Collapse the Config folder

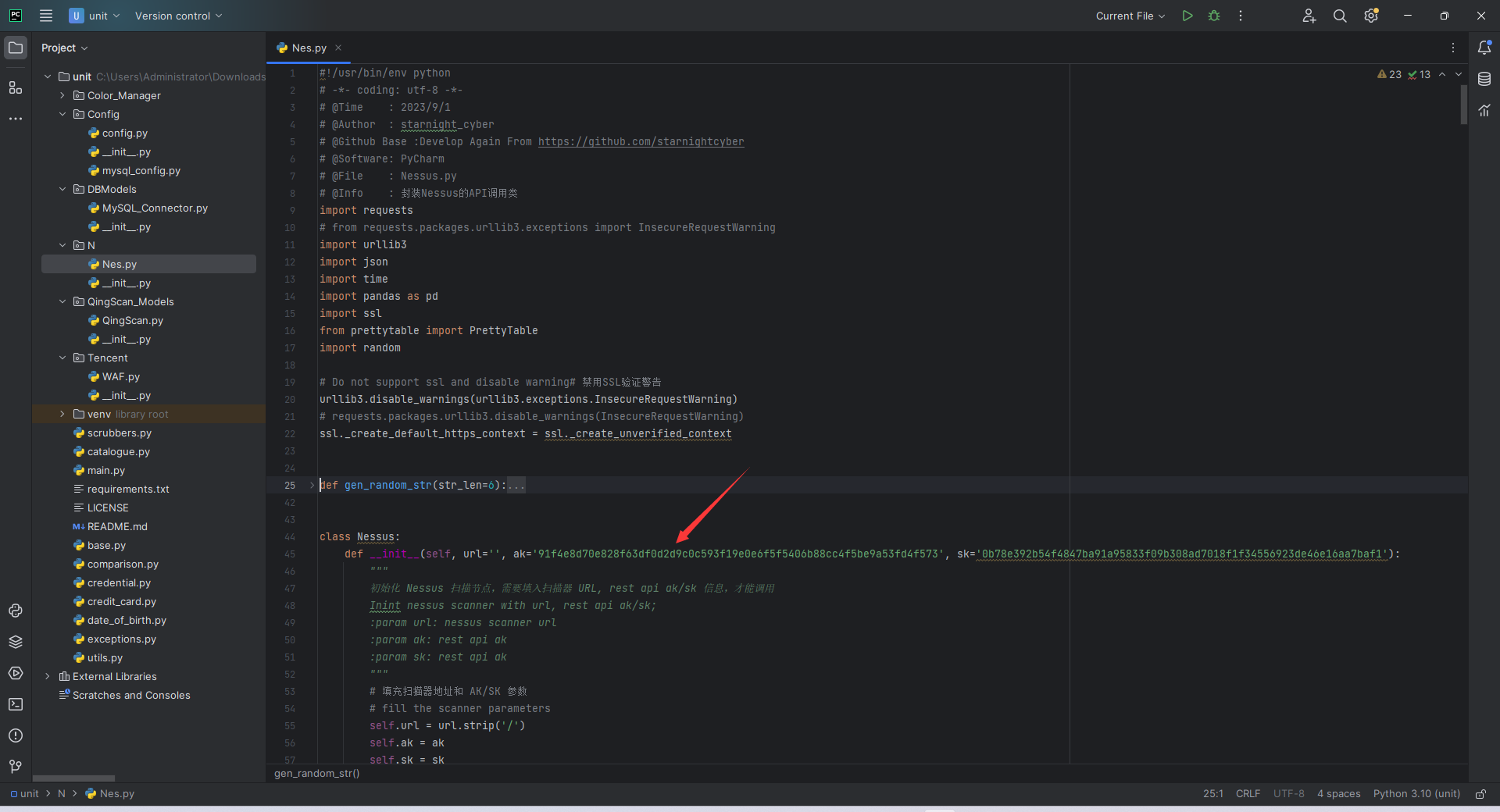tap(62, 114)
